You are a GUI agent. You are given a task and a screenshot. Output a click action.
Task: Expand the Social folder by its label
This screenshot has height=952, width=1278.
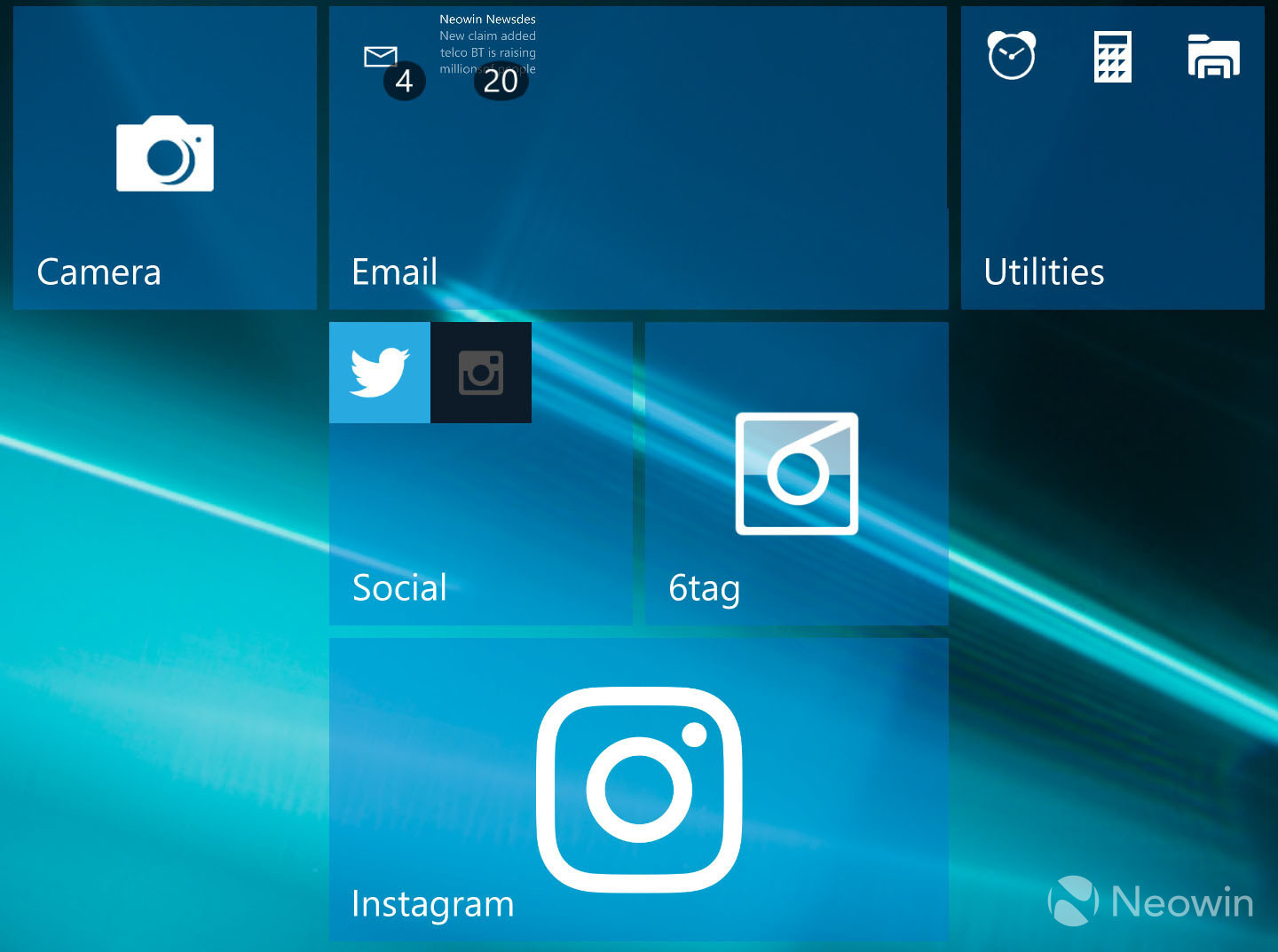[399, 587]
